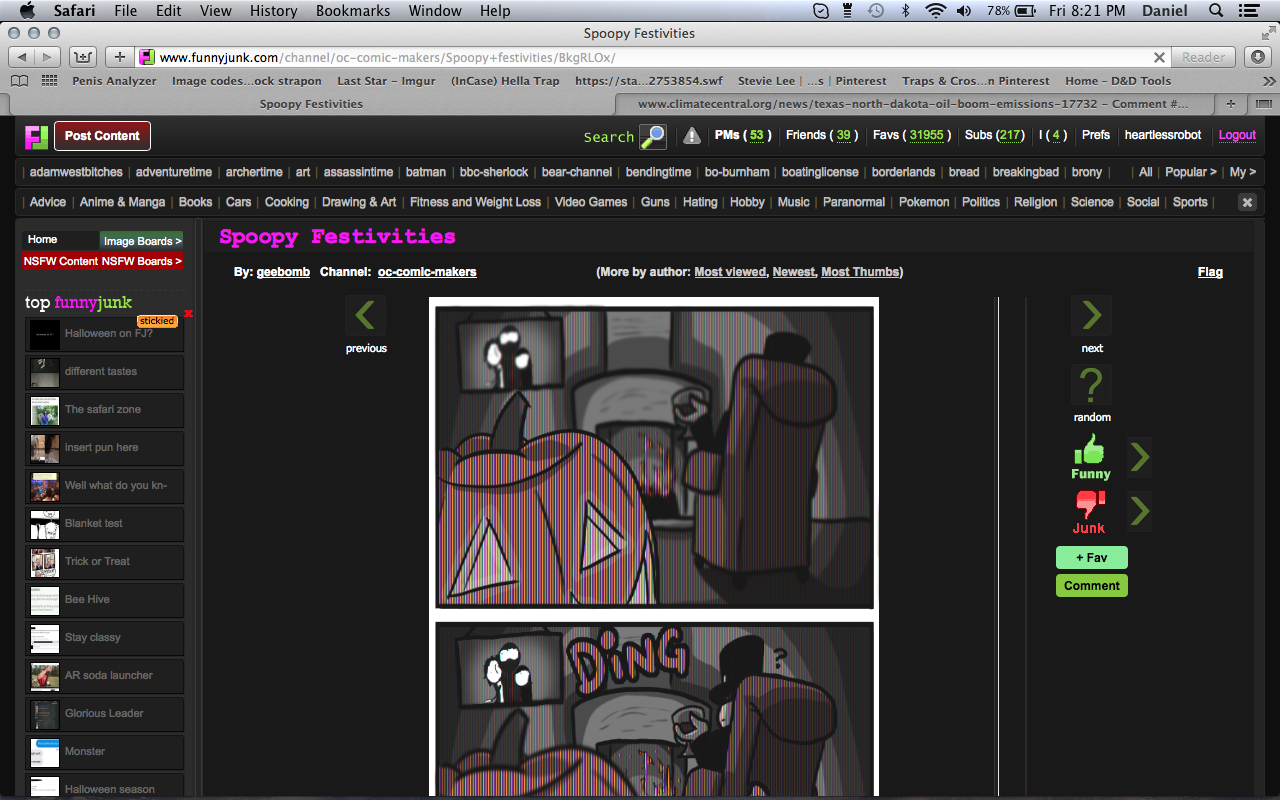This screenshot has width=1280, height=800.
Task: Go to next post with right arrow
Action: pos(1091,316)
